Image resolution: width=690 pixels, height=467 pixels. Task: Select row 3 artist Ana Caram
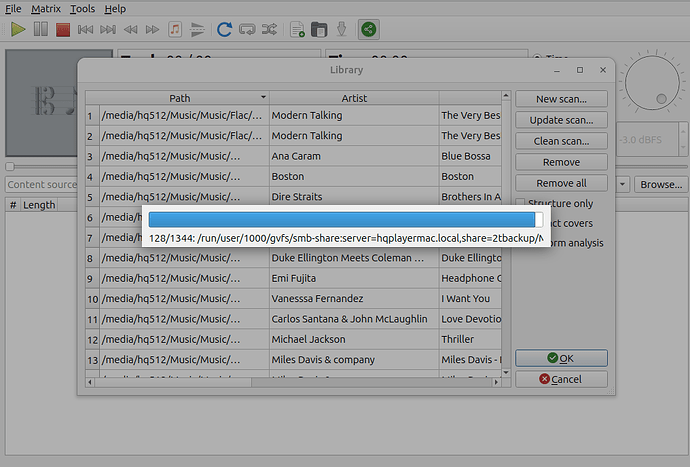354,156
